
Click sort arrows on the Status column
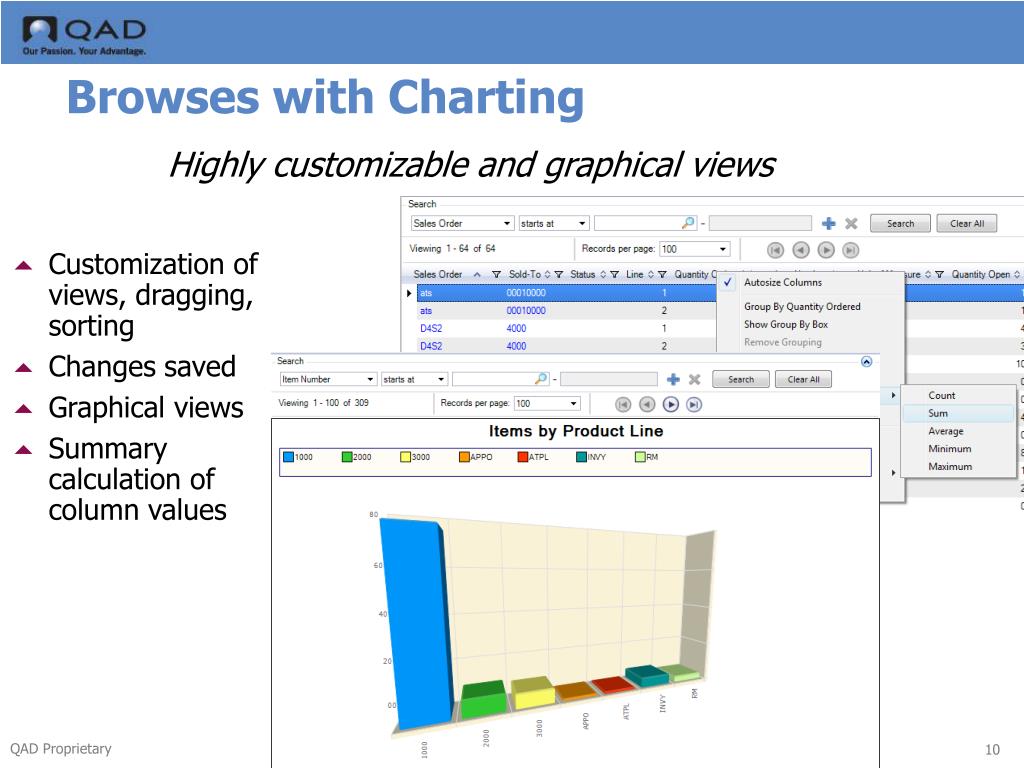click(x=603, y=275)
